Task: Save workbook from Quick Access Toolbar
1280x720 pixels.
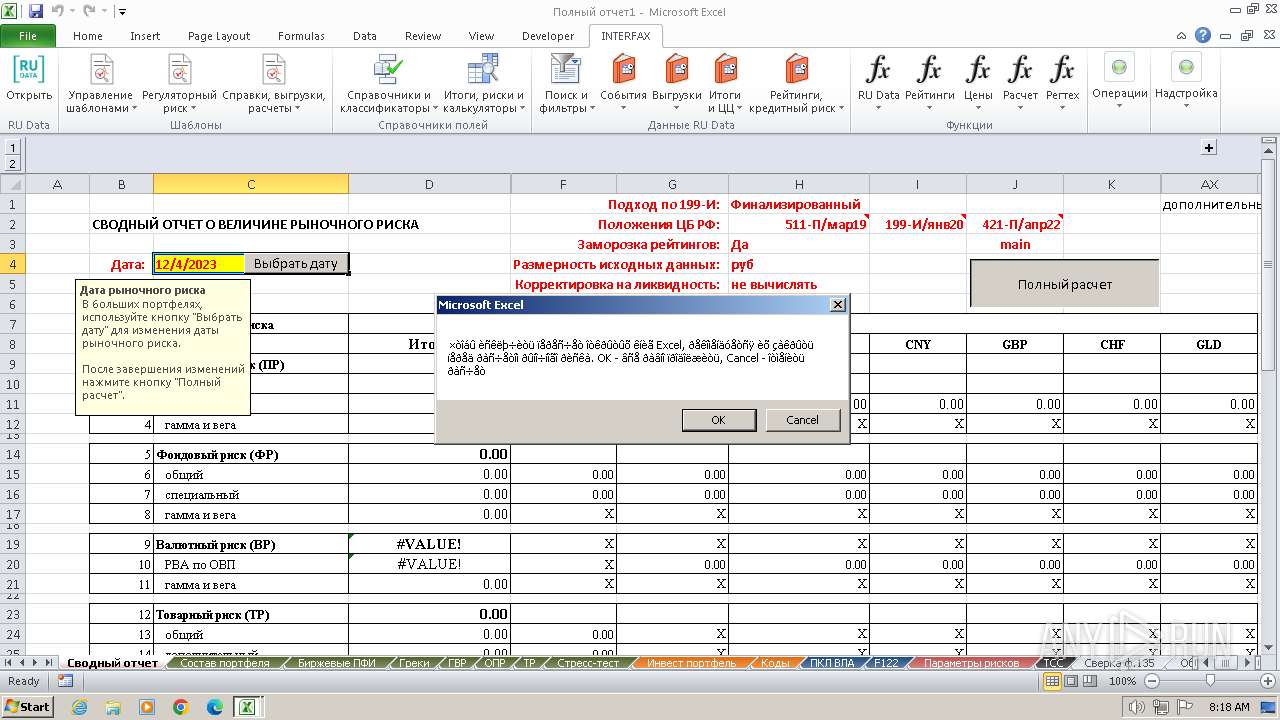Action: [x=36, y=12]
